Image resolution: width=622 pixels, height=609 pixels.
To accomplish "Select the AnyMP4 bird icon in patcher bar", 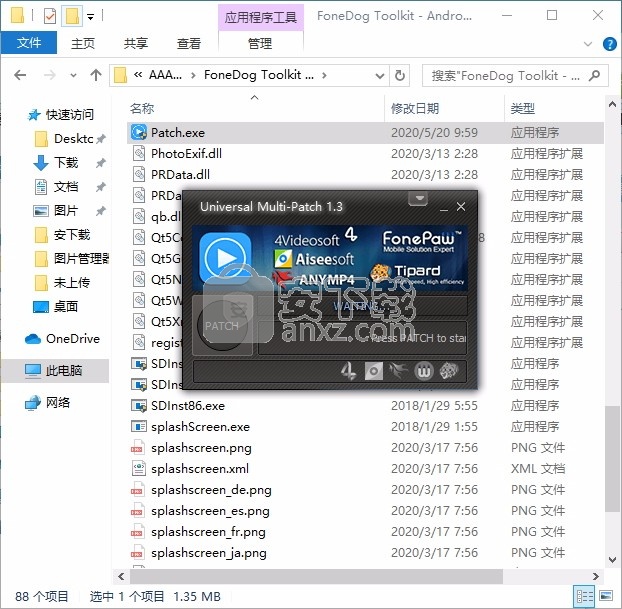I will (x=398, y=371).
